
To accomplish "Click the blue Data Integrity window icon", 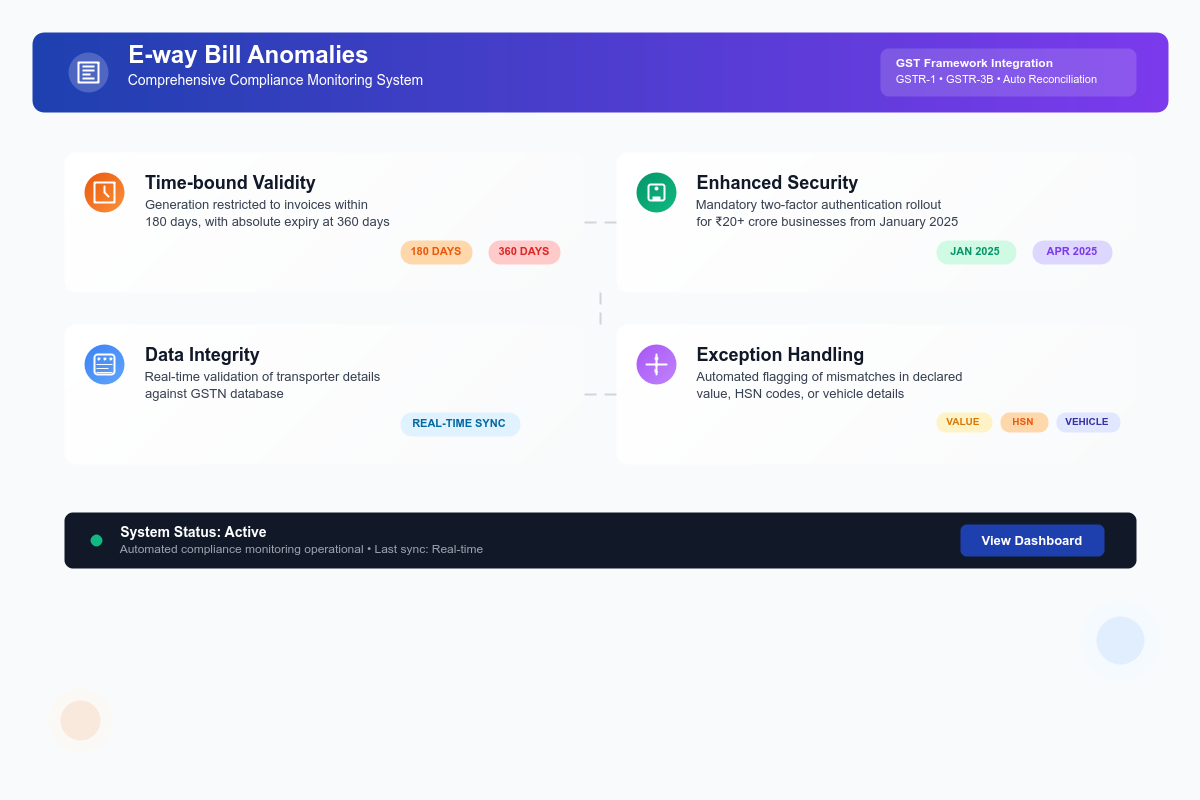I will pos(105,364).
